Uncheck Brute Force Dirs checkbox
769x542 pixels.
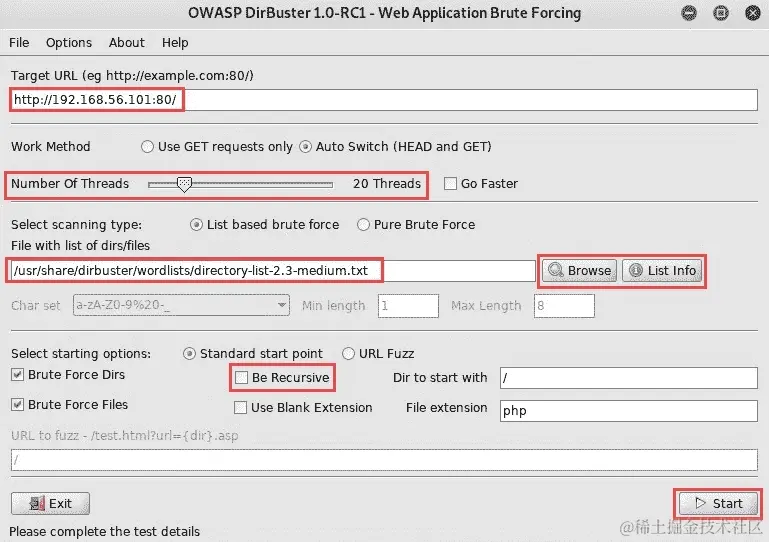tap(17, 375)
